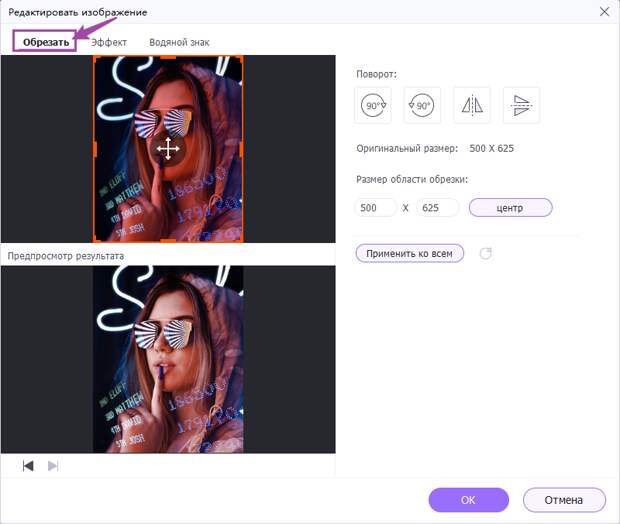Go to next image in preview
Screen dimensions: 620x524
tap(53, 466)
